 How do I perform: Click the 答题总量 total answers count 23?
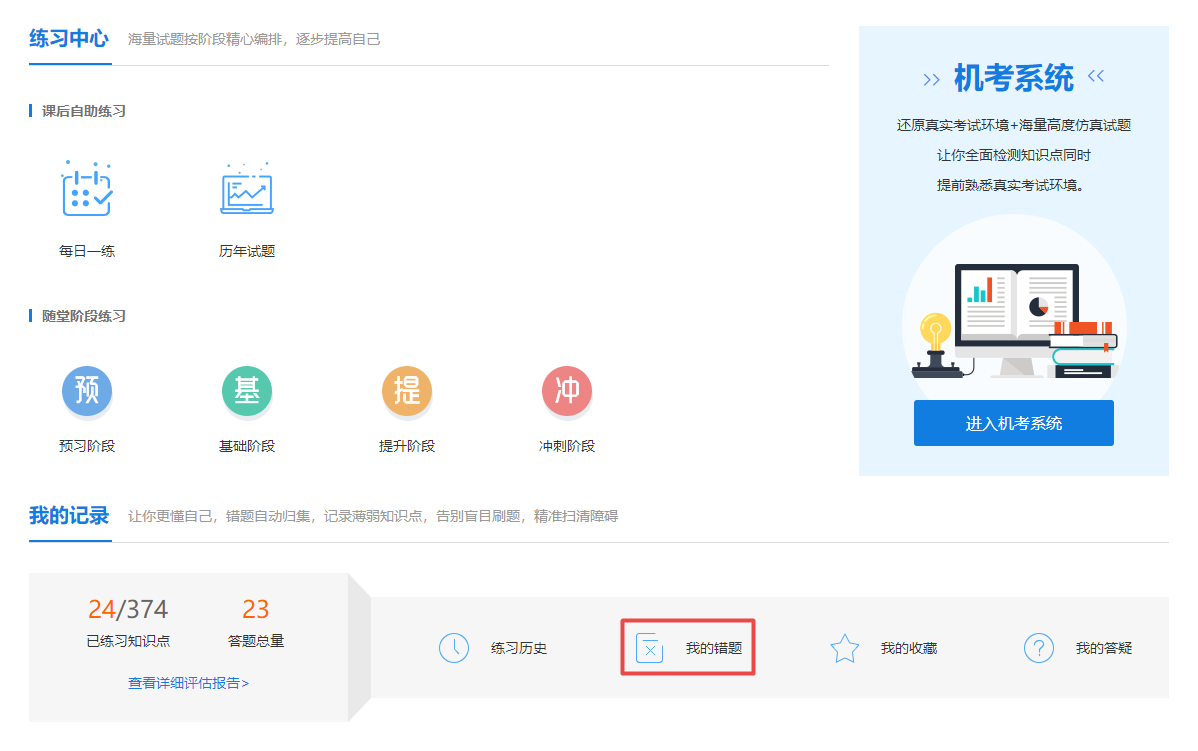[x=257, y=608]
